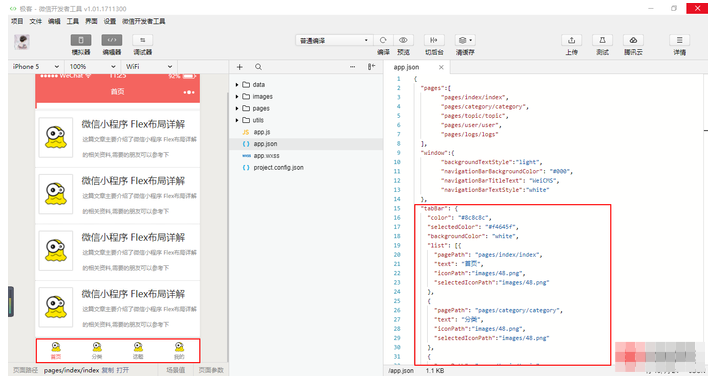Close the app.json editor tab

(x=441, y=67)
